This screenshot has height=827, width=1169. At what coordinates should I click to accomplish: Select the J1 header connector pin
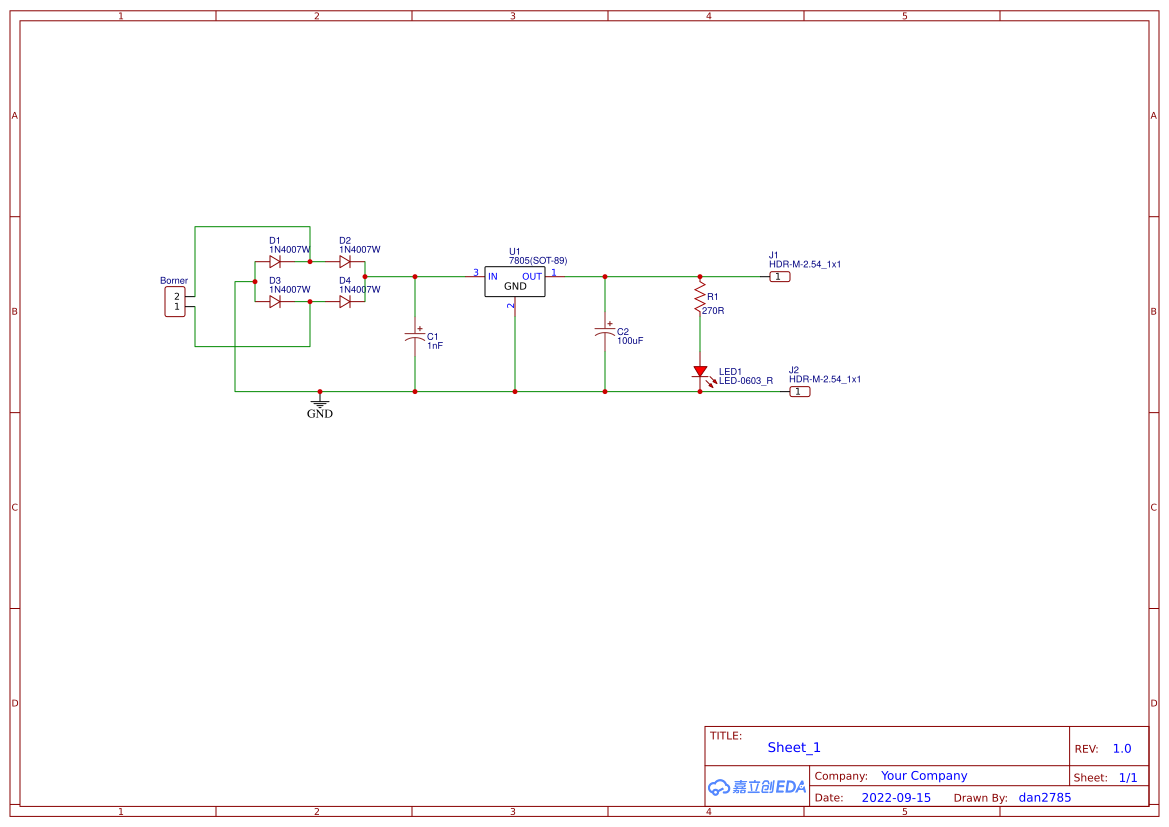point(780,277)
